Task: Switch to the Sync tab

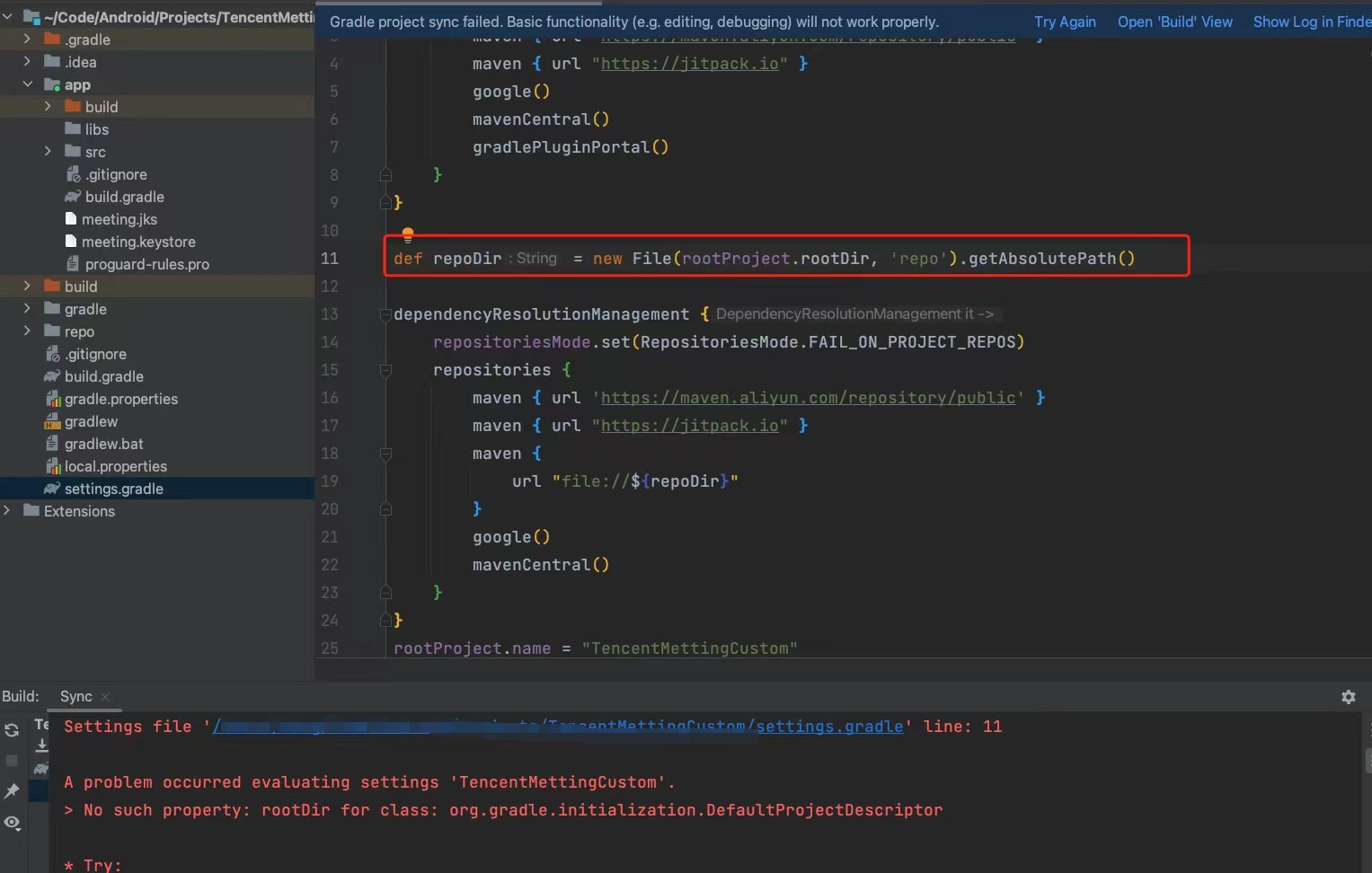Action: tap(76, 697)
